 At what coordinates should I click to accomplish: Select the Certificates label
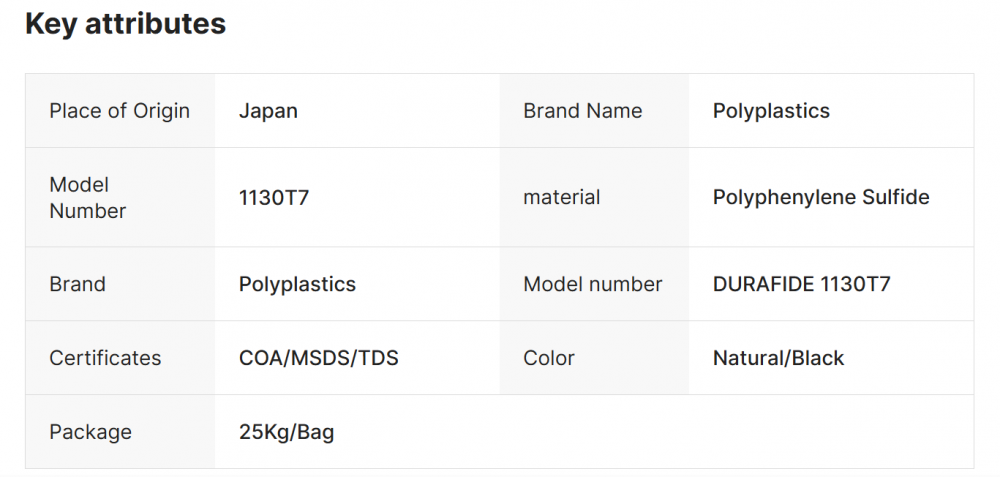point(105,358)
